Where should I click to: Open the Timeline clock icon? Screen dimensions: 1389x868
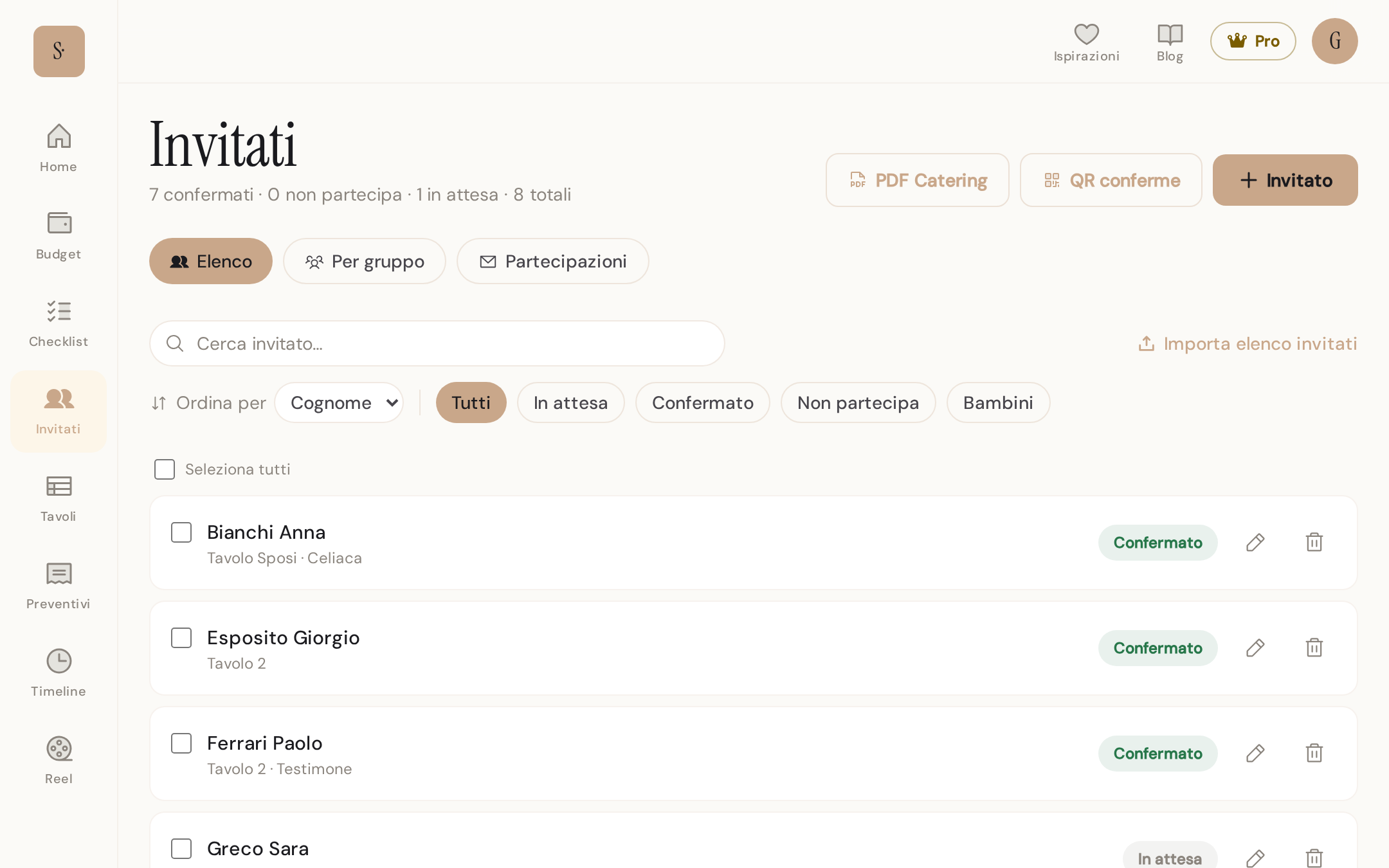pos(59,661)
